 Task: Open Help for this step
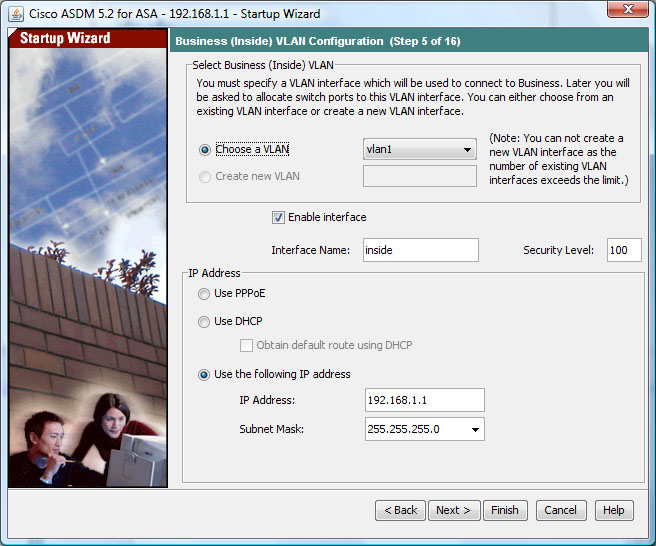click(x=614, y=510)
